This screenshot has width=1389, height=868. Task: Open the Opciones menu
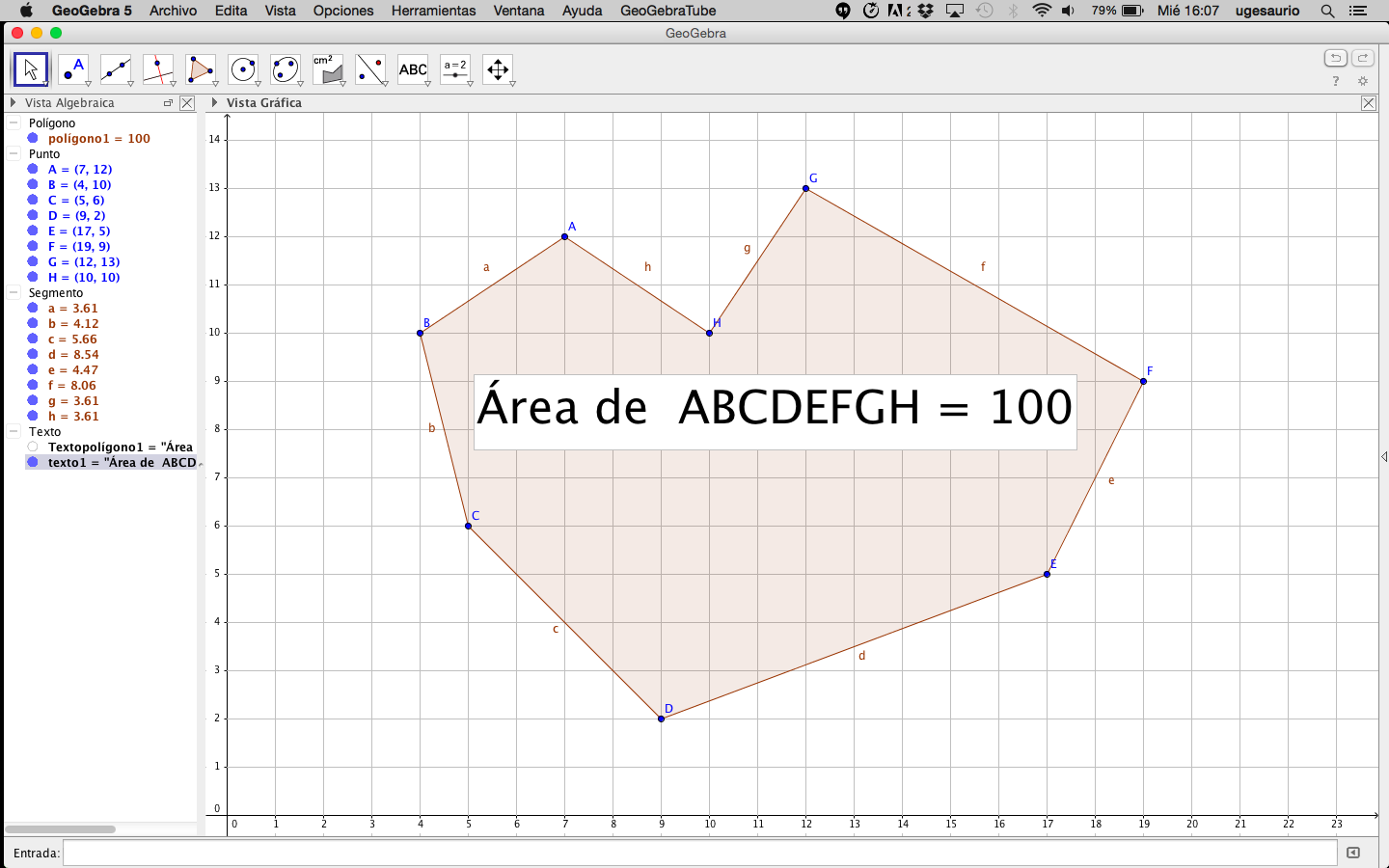[343, 11]
